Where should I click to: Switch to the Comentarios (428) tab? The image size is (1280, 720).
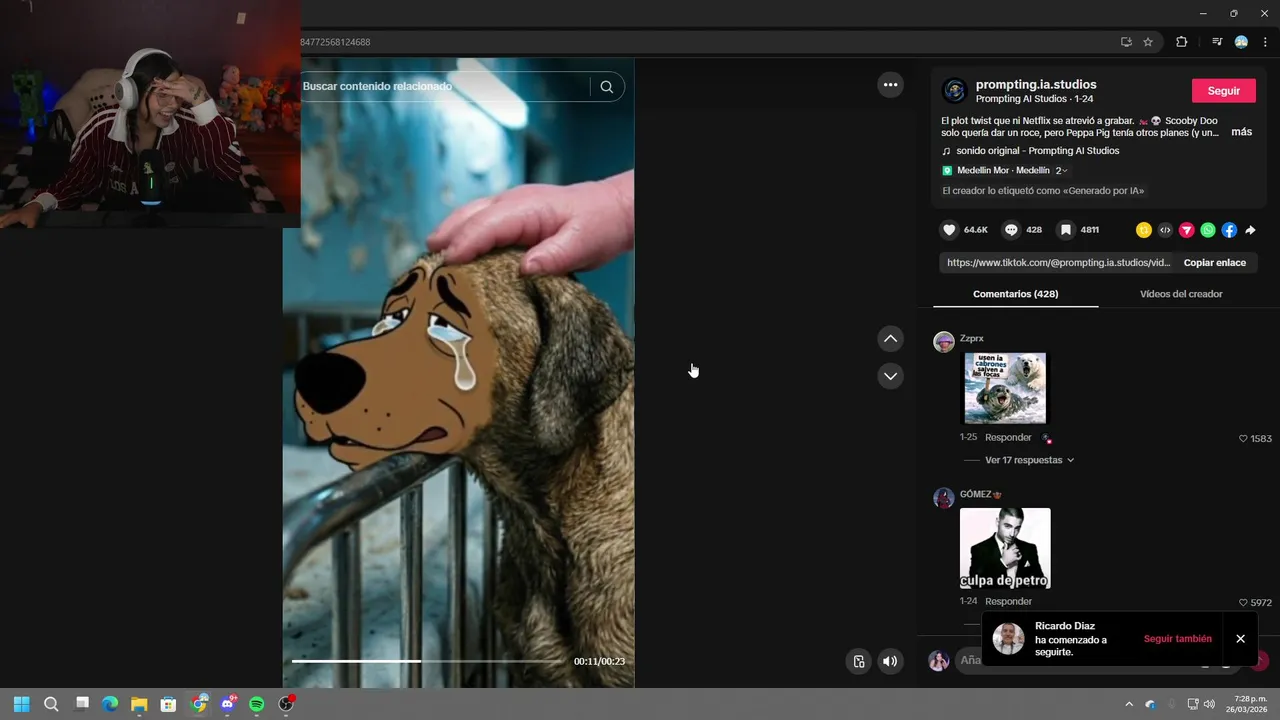(x=1015, y=294)
